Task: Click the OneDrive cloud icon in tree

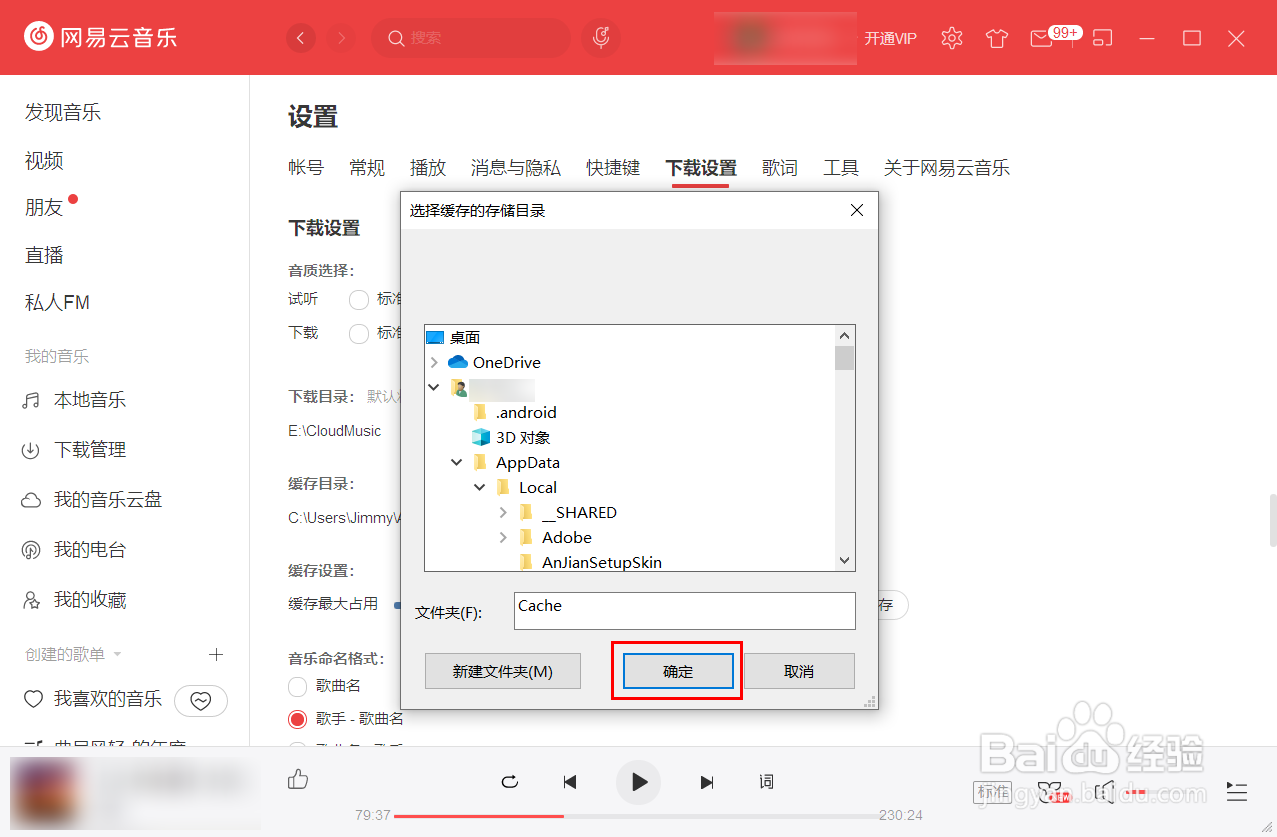Action: pos(458,362)
